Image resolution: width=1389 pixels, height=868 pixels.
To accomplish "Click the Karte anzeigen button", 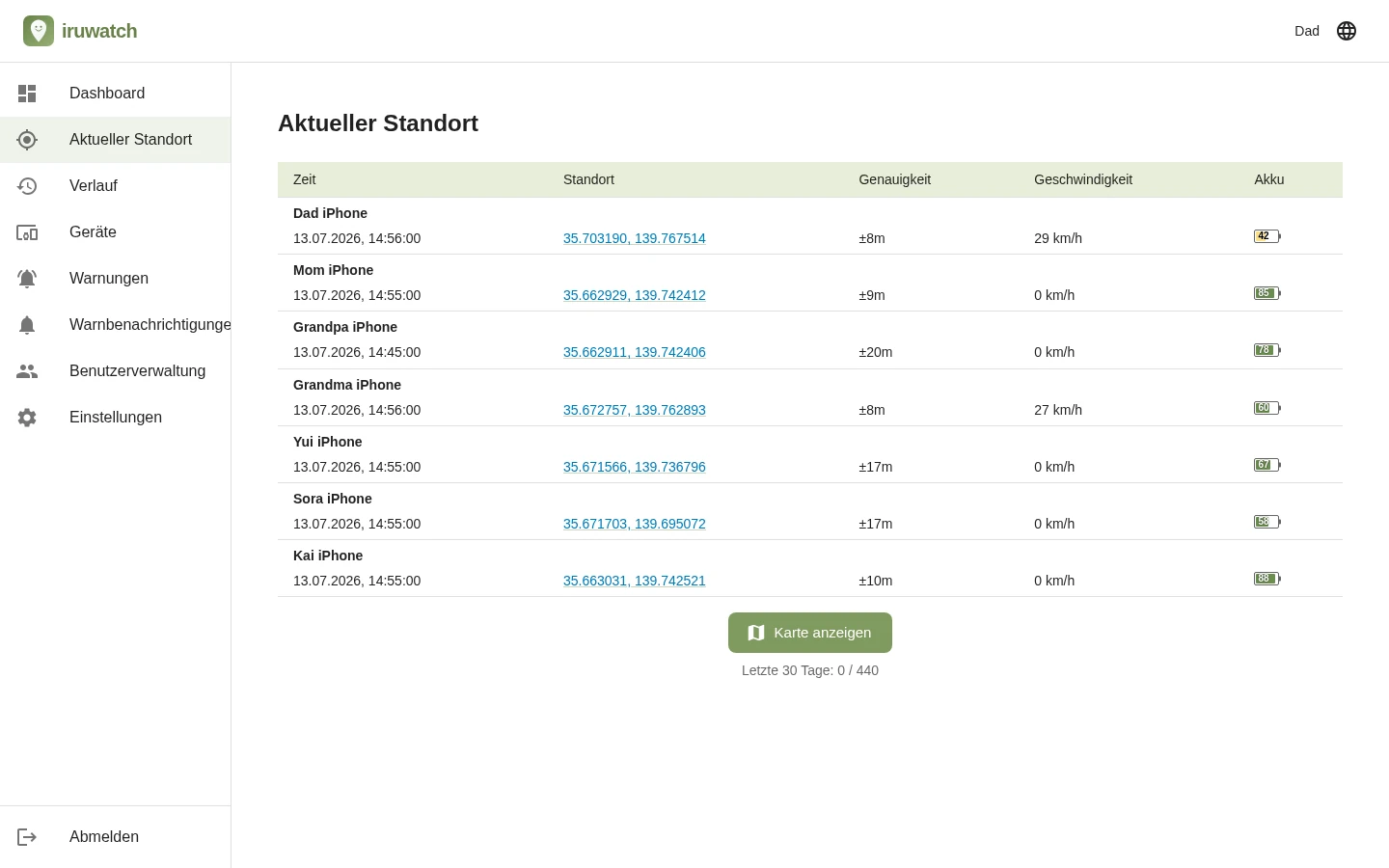I will tap(810, 633).
